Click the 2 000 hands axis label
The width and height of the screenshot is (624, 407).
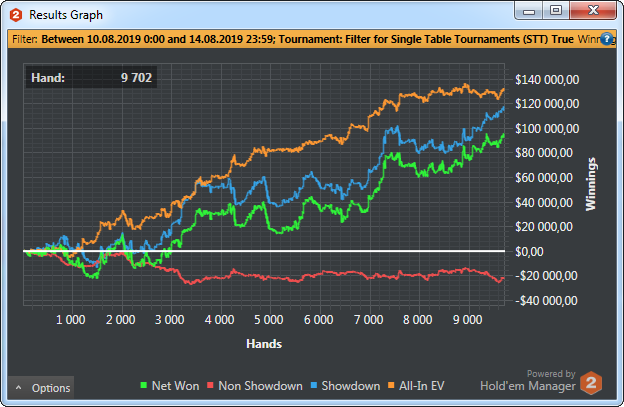click(120, 319)
